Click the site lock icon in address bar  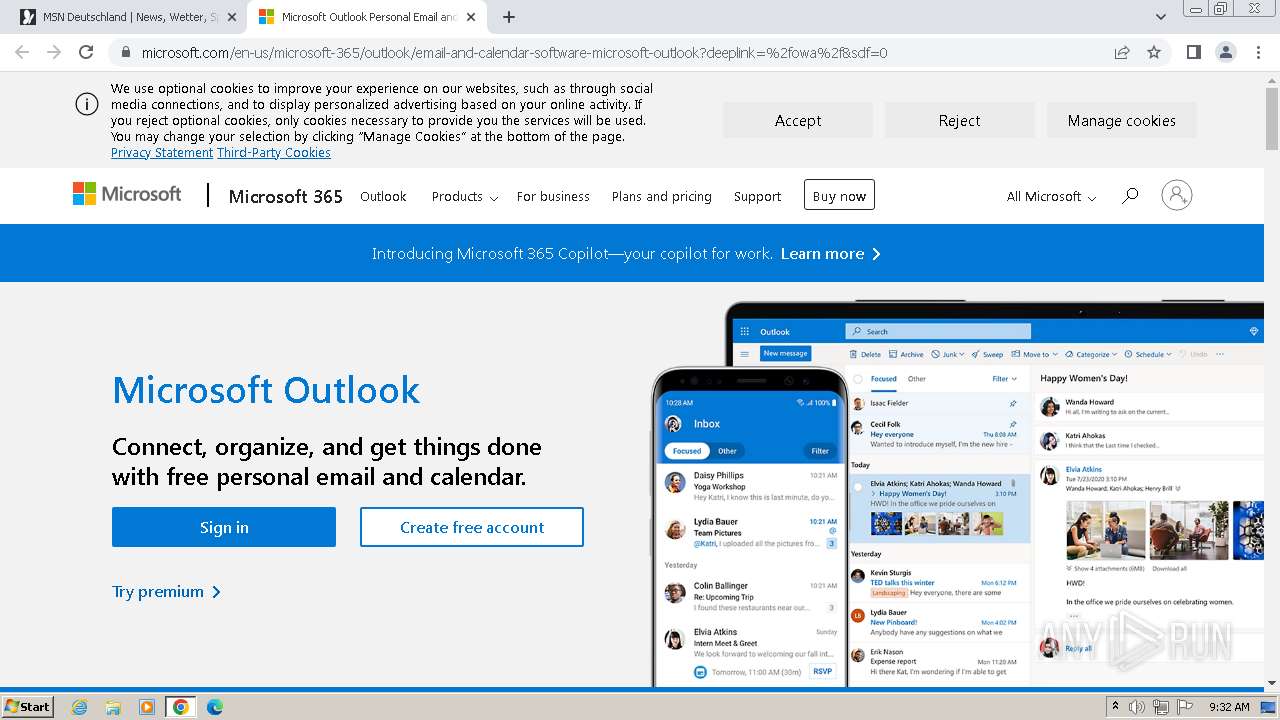125,53
